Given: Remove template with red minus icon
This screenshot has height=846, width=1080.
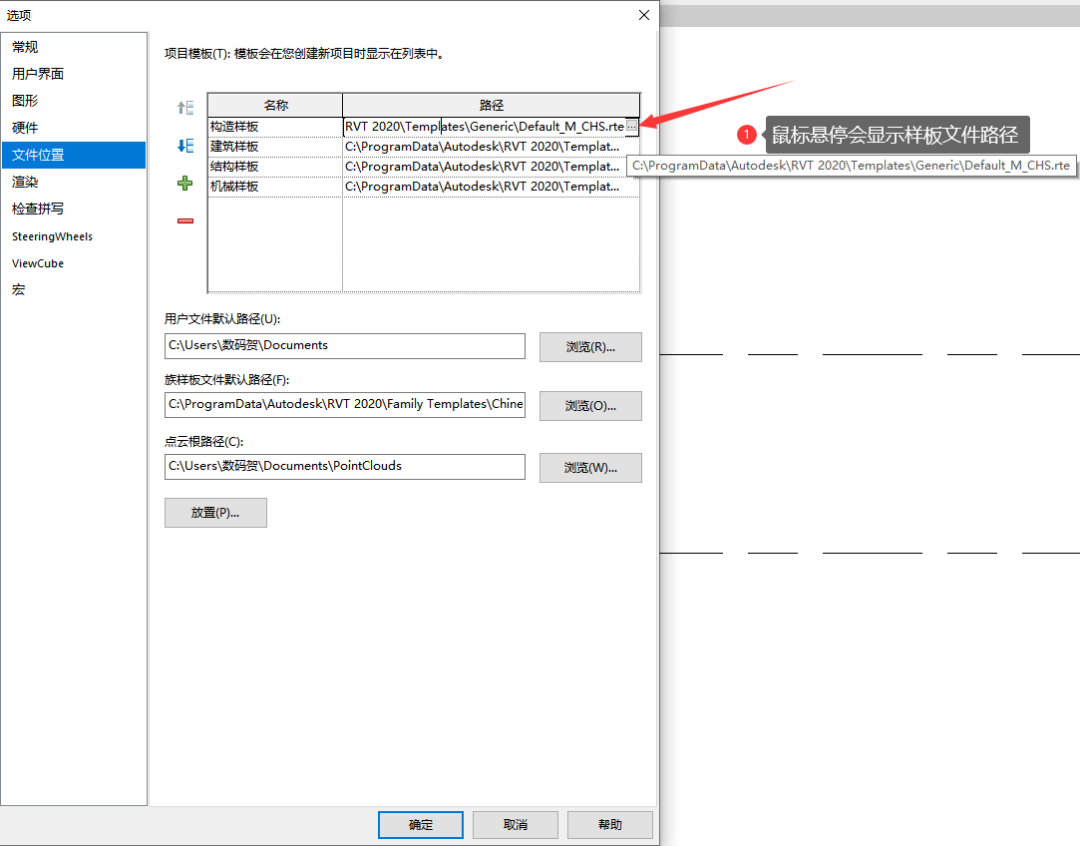Looking at the screenshot, I should tap(185, 220).
